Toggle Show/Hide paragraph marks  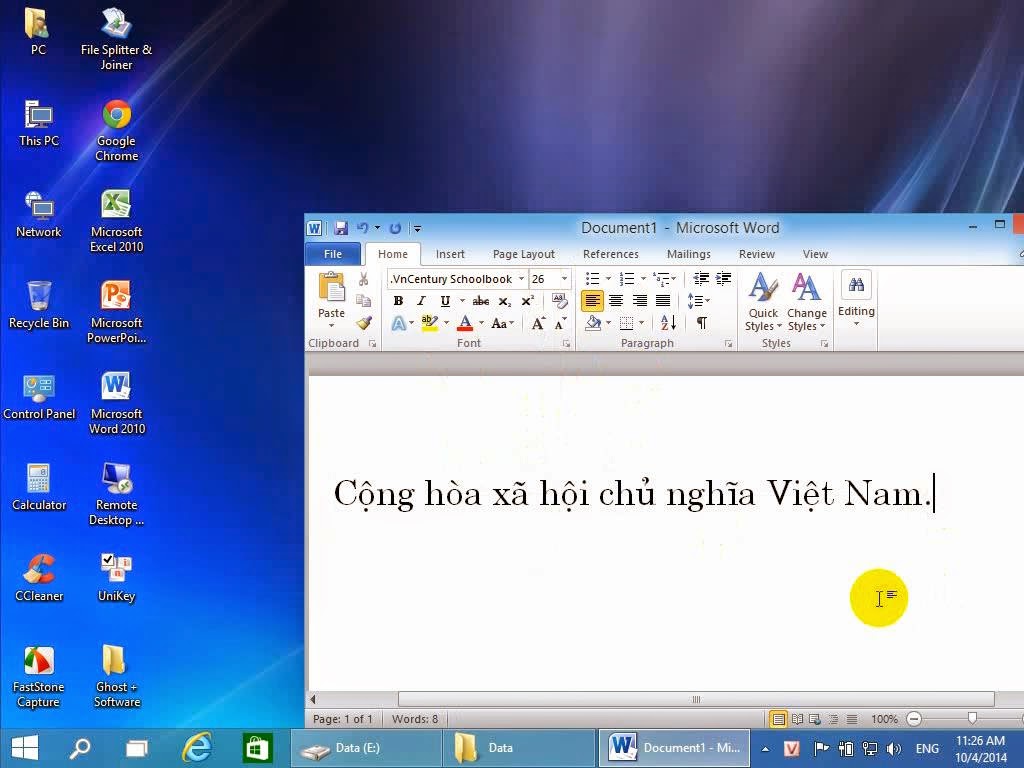701,323
